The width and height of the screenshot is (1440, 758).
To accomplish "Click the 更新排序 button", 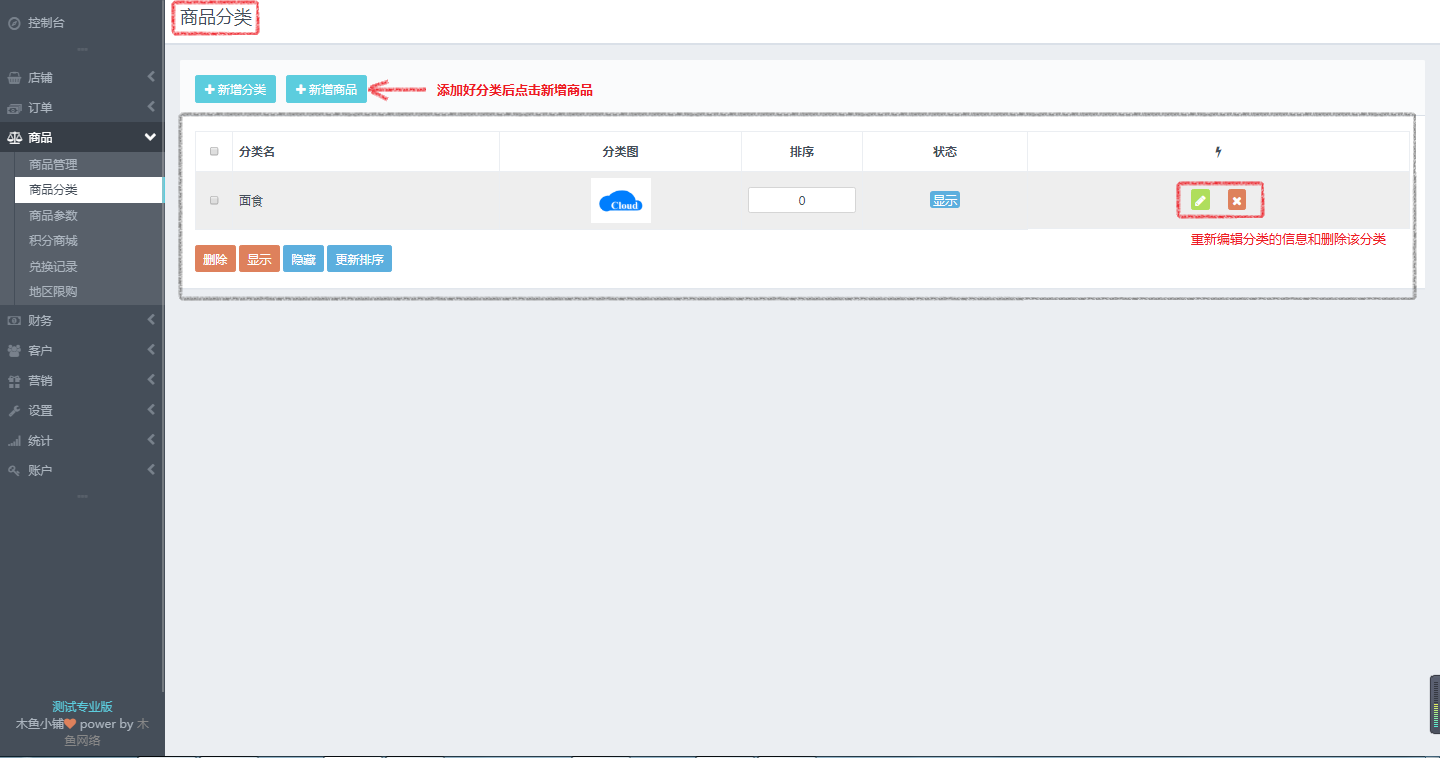I will [x=359, y=260].
